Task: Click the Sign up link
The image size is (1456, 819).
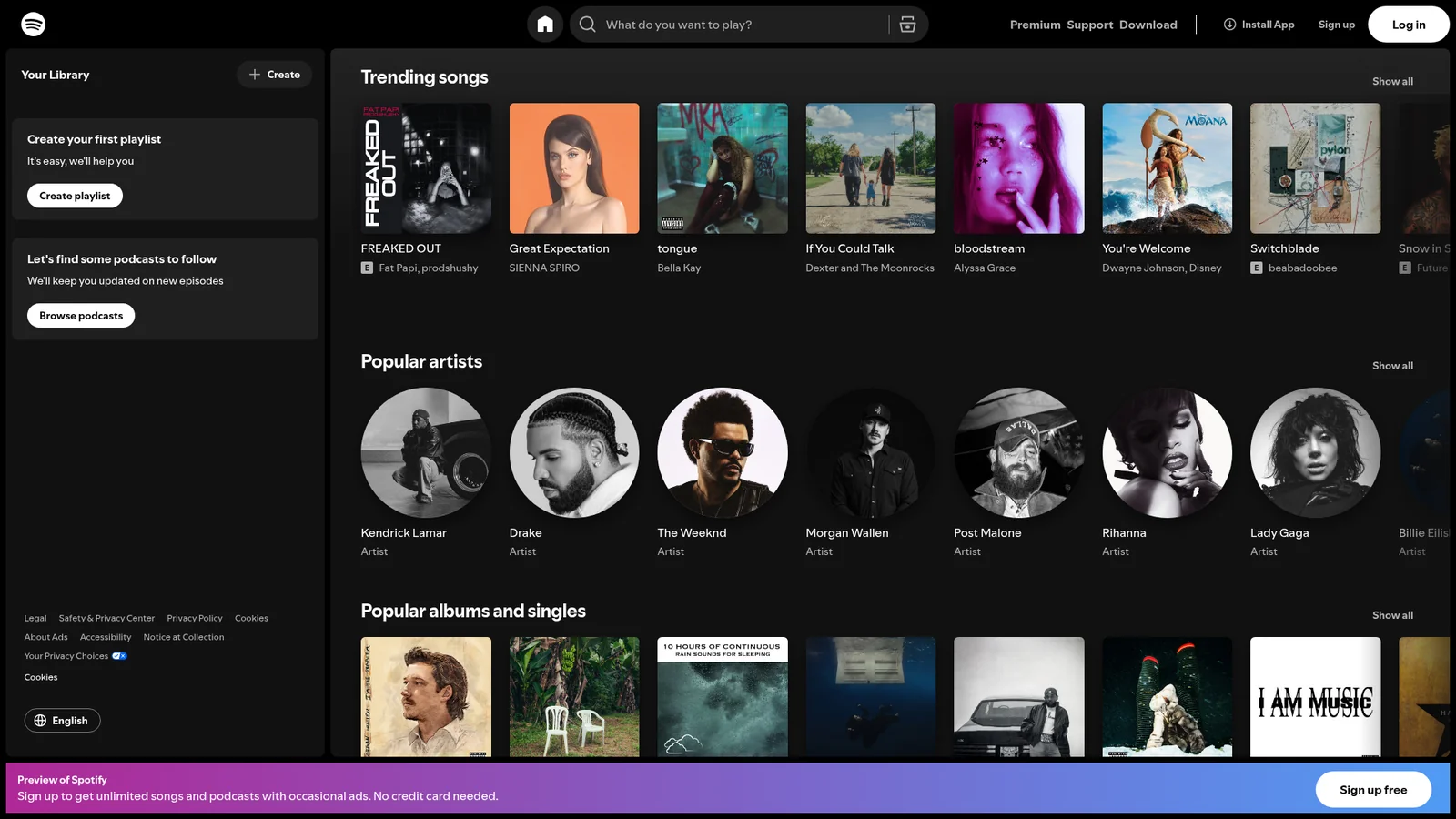Action: (x=1336, y=25)
